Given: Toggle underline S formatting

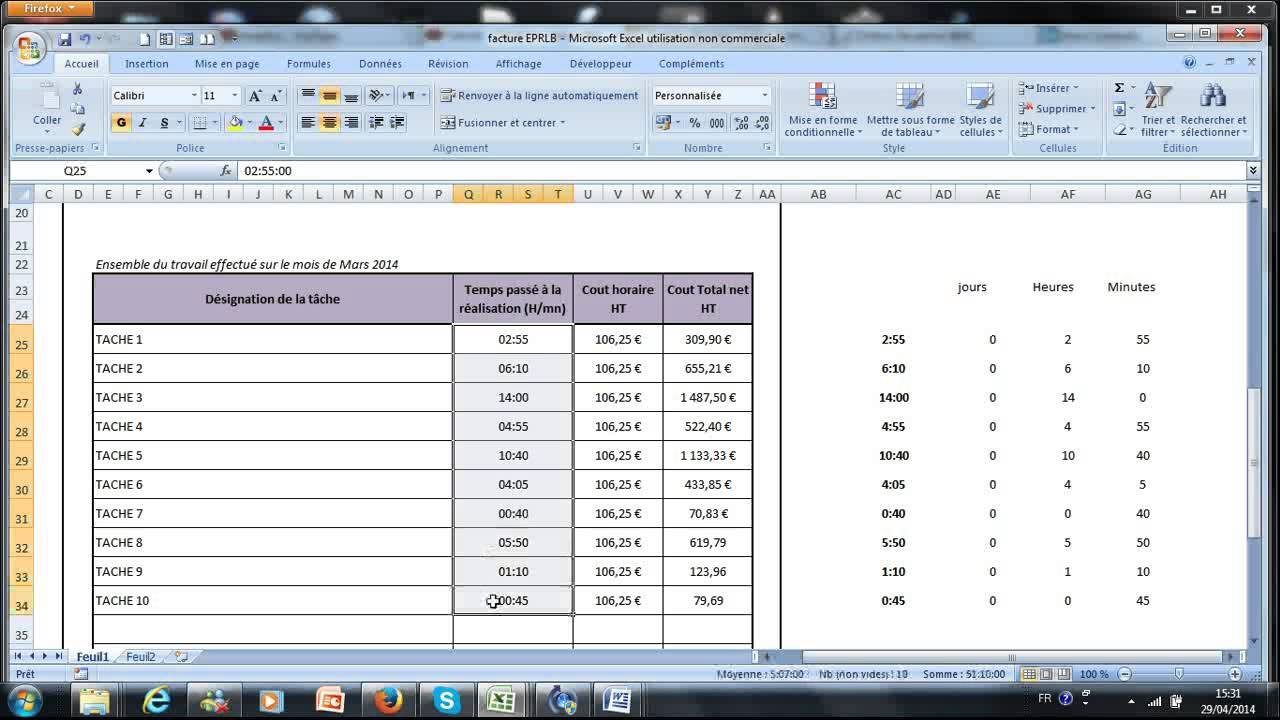Looking at the screenshot, I should [x=163, y=123].
